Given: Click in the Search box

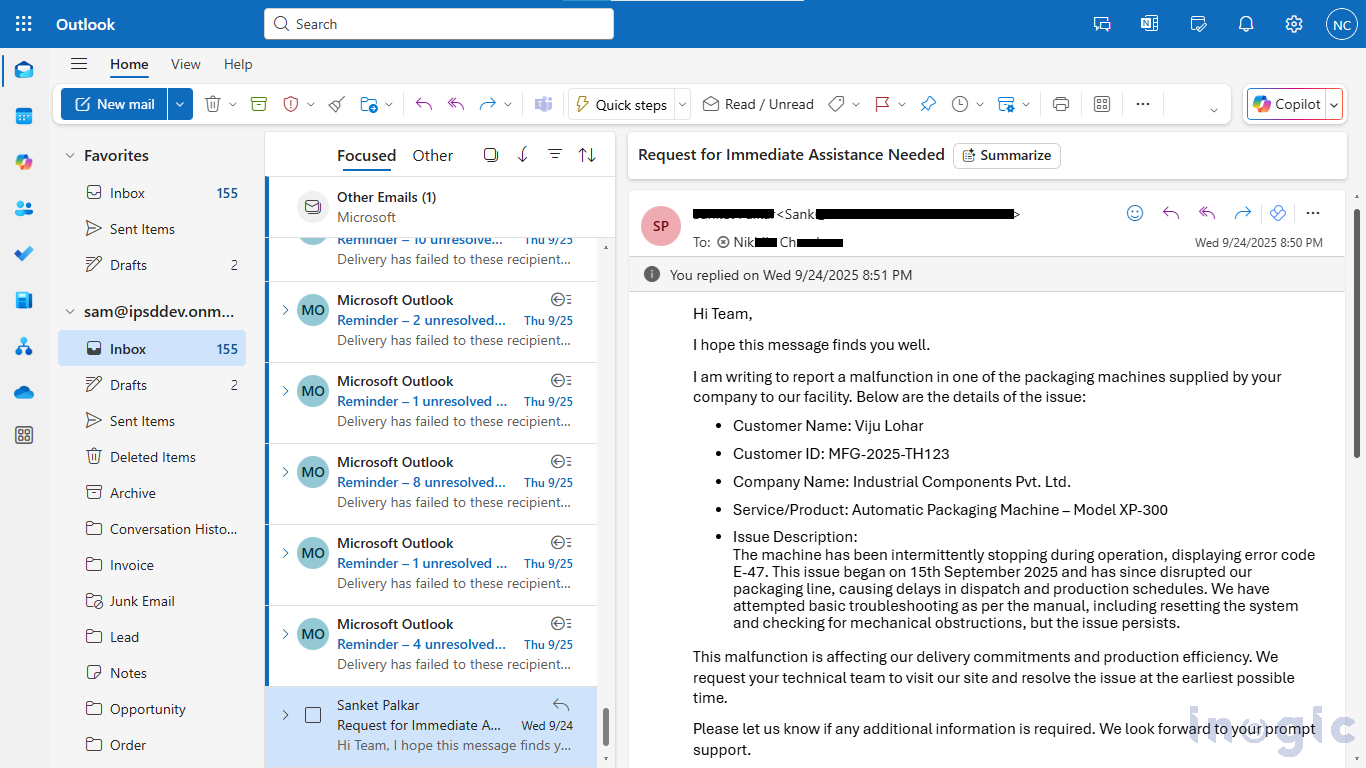Looking at the screenshot, I should point(440,24).
